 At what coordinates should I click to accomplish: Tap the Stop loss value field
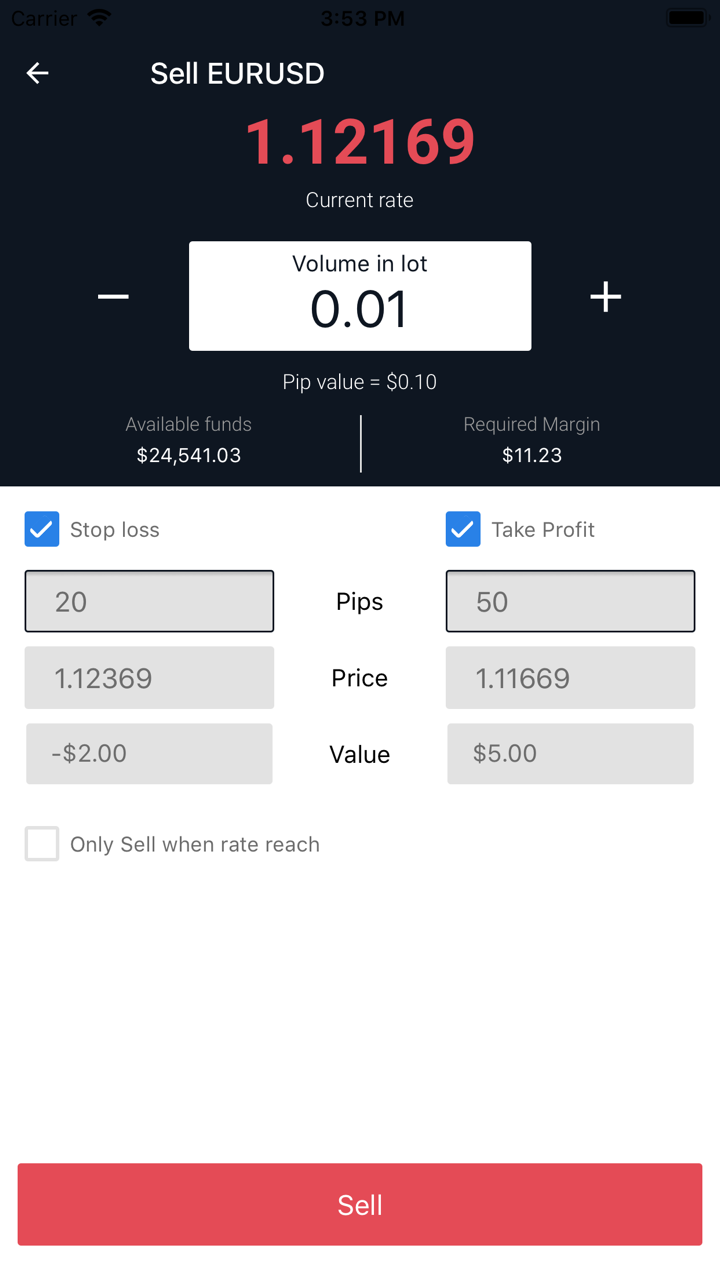[x=149, y=753]
